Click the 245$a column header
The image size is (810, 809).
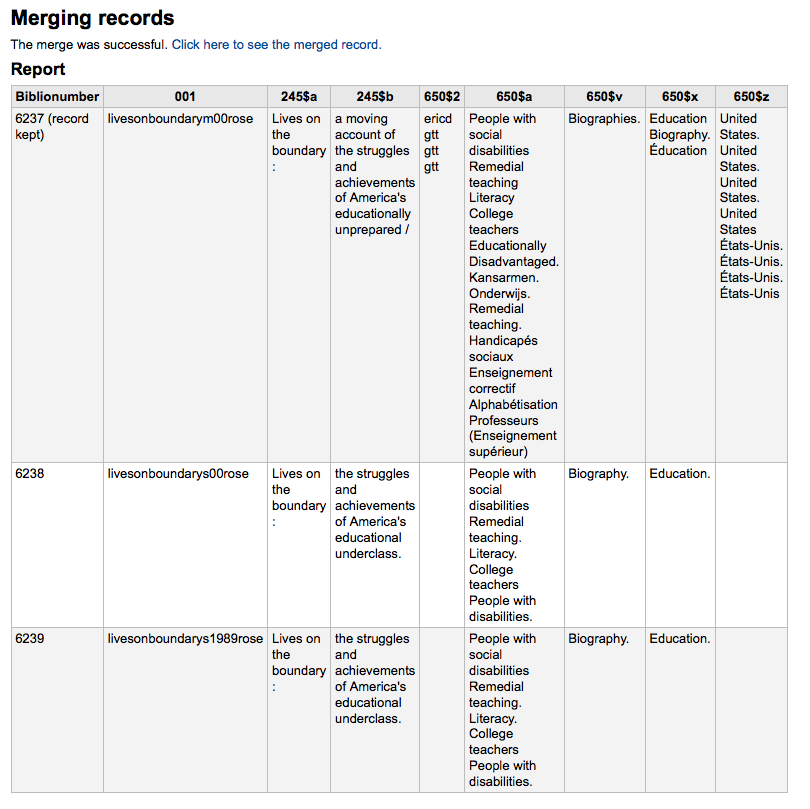point(299,97)
